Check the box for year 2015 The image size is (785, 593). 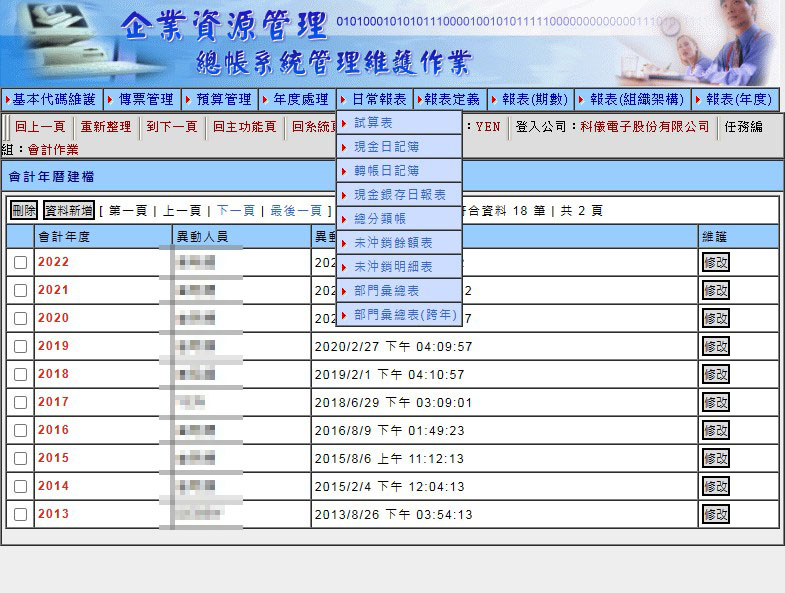point(21,459)
